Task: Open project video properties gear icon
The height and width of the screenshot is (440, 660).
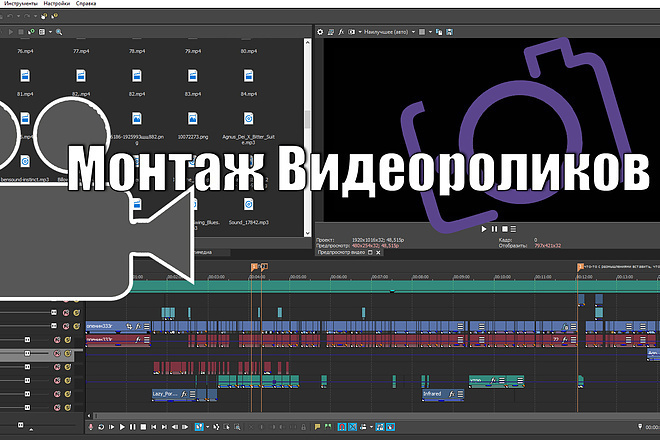Action: [320, 32]
